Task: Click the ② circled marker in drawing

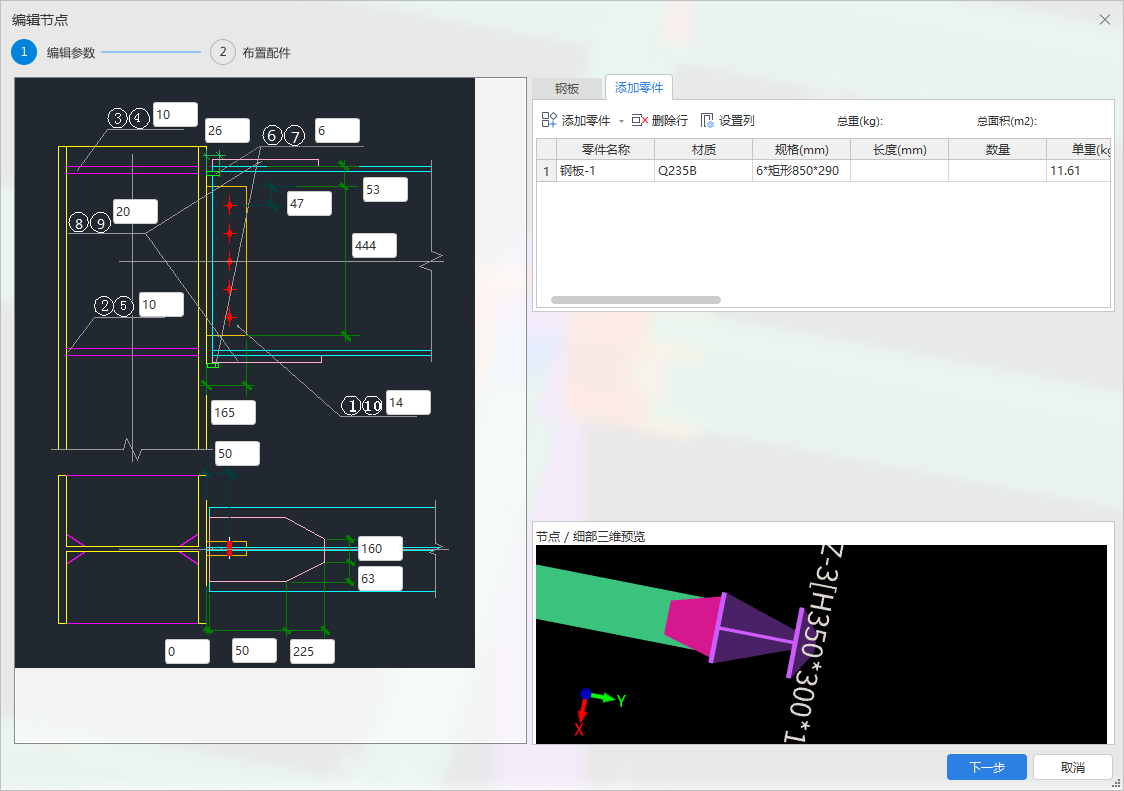Action: [105, 305]
